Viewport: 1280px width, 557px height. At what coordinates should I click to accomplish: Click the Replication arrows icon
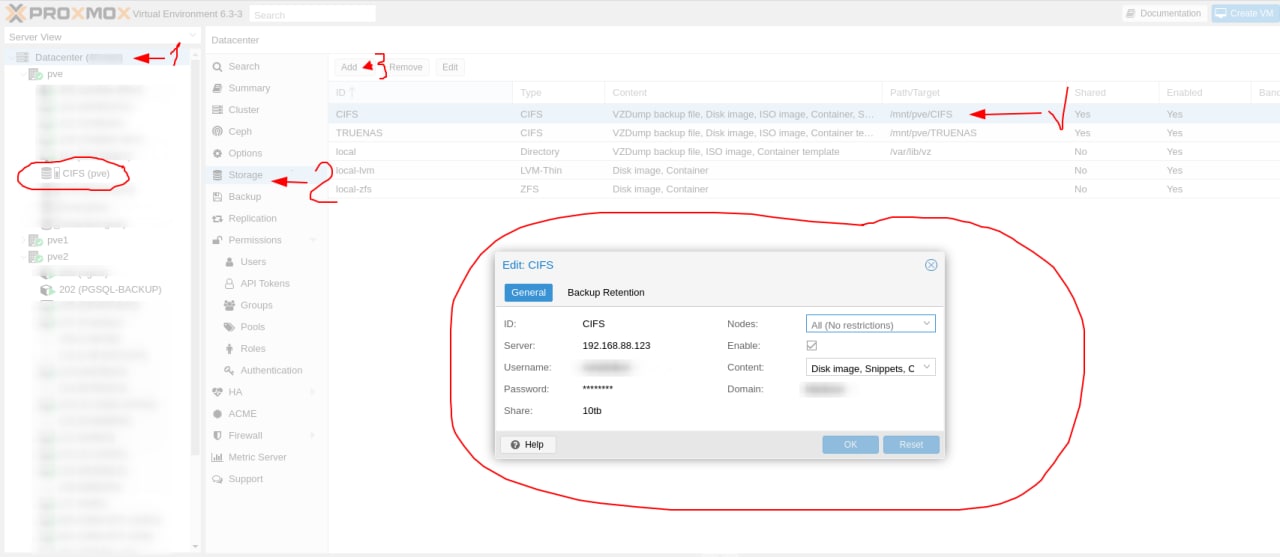pyautogui.click(x=217, y=218)
